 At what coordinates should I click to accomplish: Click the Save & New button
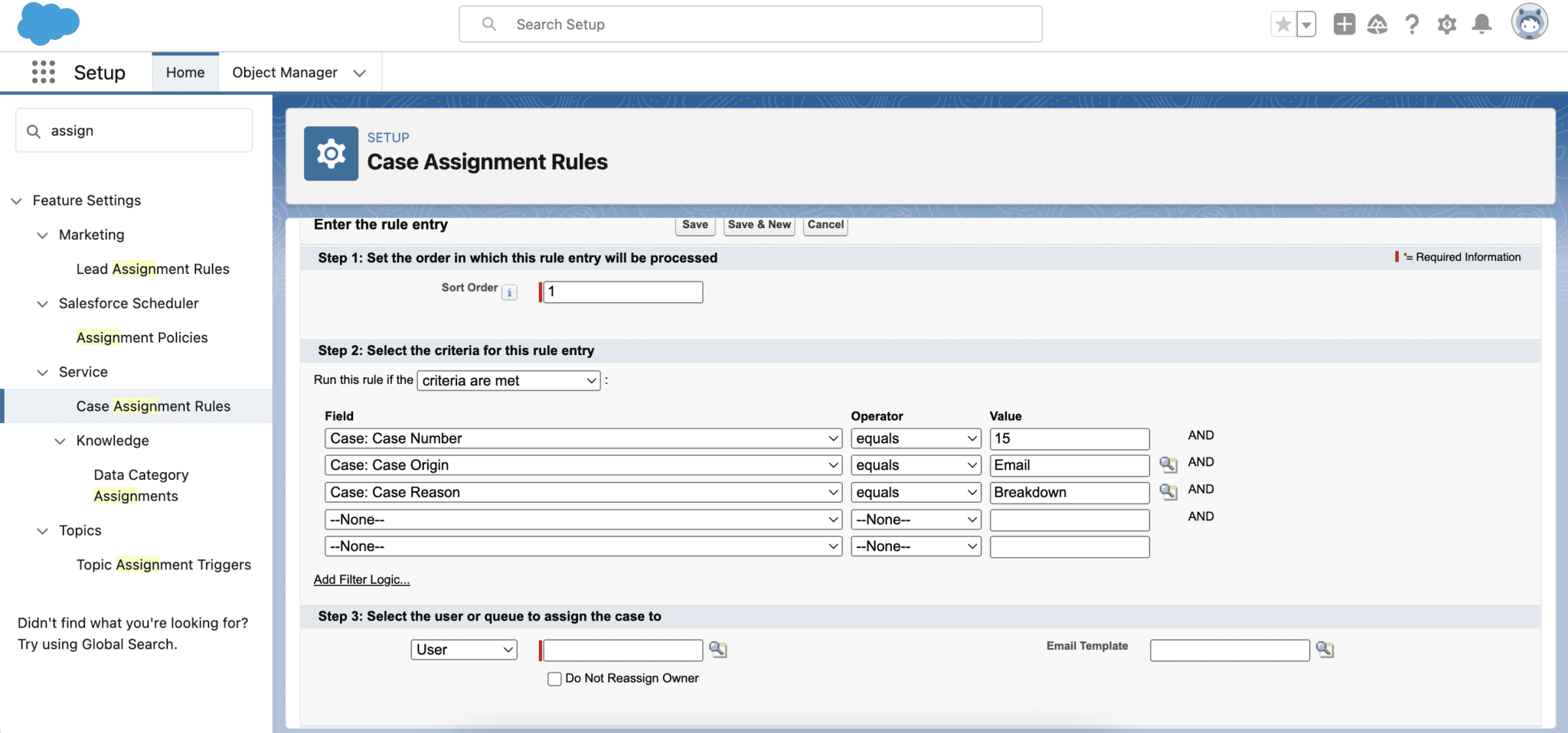(x=759, y=225)
